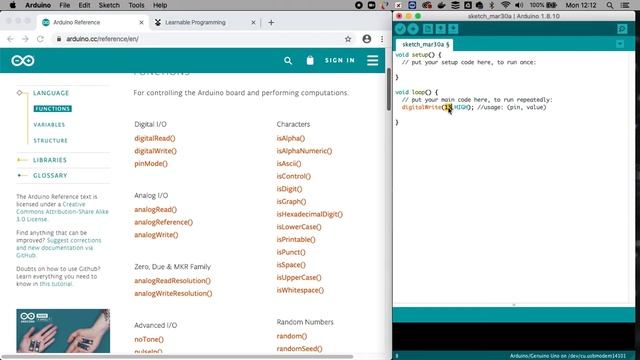
Task: Open the random() reference link
Action: click(292, 336)
